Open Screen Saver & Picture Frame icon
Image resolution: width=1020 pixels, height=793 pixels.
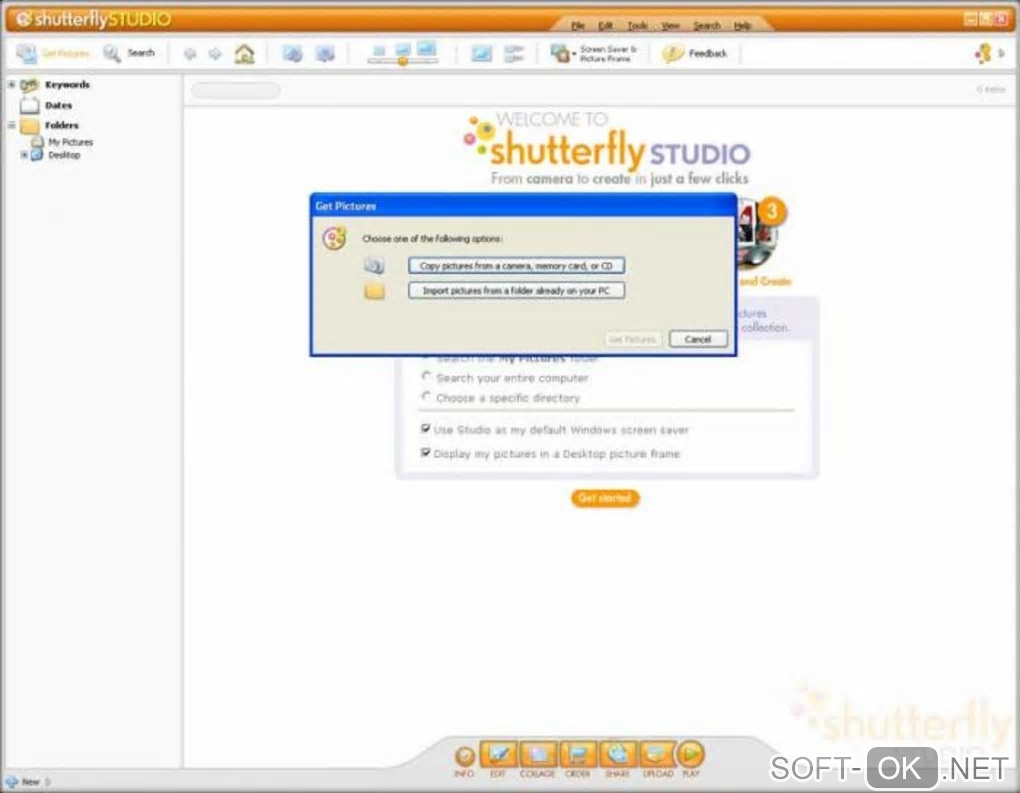pos(559,53)
